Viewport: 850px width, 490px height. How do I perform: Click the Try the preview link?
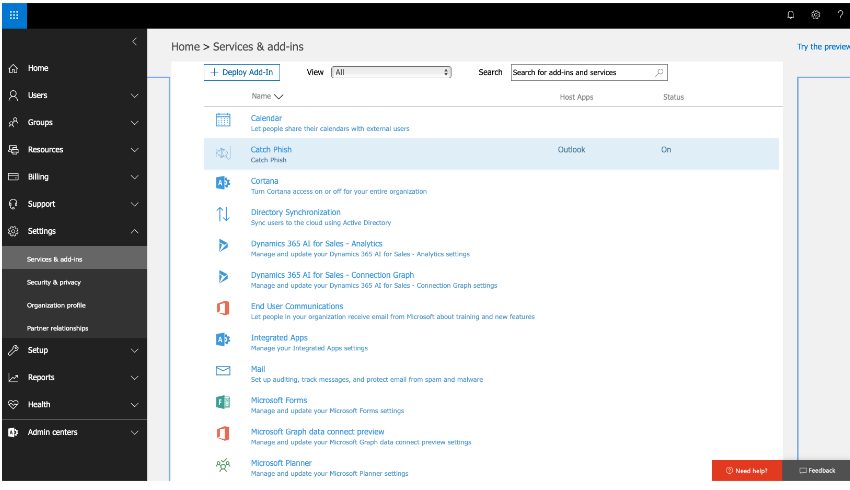pyautogui.click(x=823, y=47)
